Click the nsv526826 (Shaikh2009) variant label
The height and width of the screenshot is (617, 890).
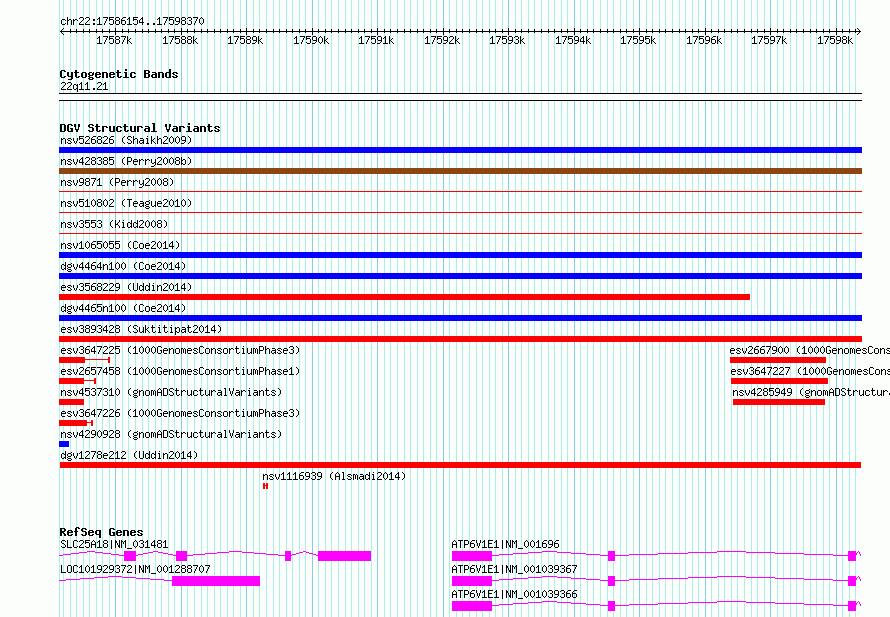coord(126,140)
